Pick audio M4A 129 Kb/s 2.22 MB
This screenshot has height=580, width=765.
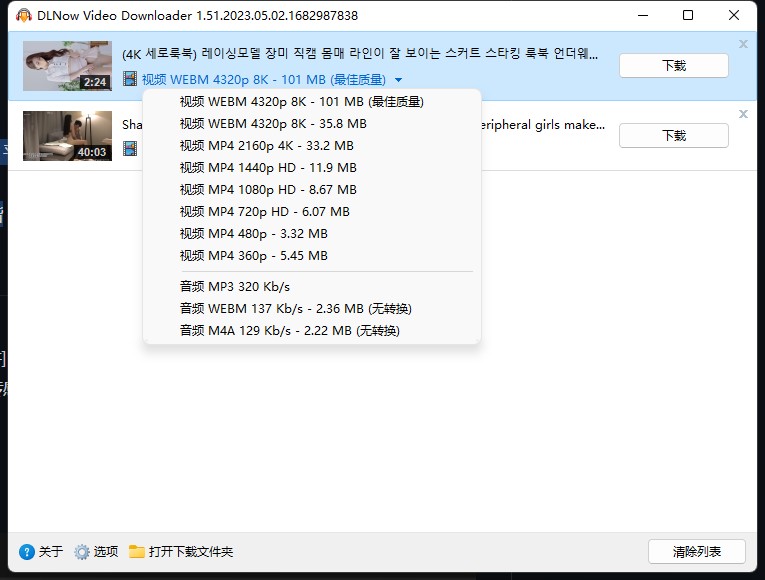coord(312,330)
